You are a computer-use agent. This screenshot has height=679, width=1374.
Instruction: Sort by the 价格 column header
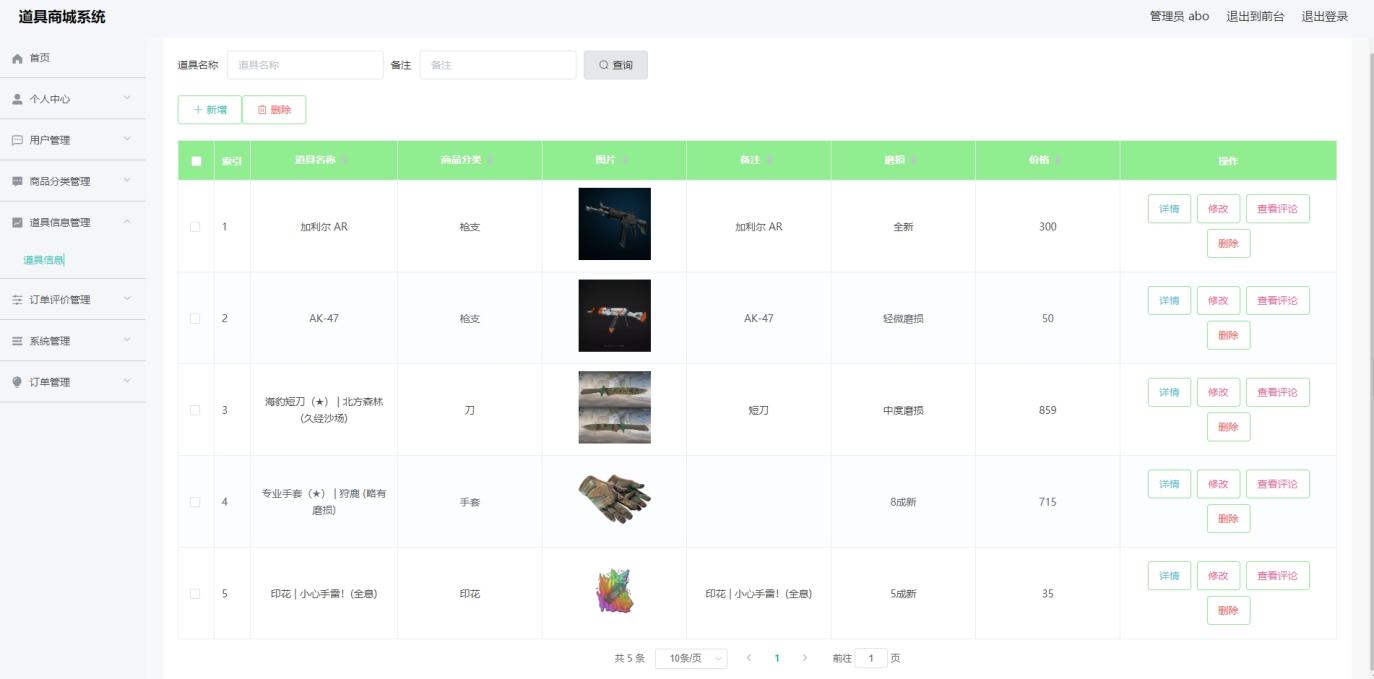point(1048,161)
